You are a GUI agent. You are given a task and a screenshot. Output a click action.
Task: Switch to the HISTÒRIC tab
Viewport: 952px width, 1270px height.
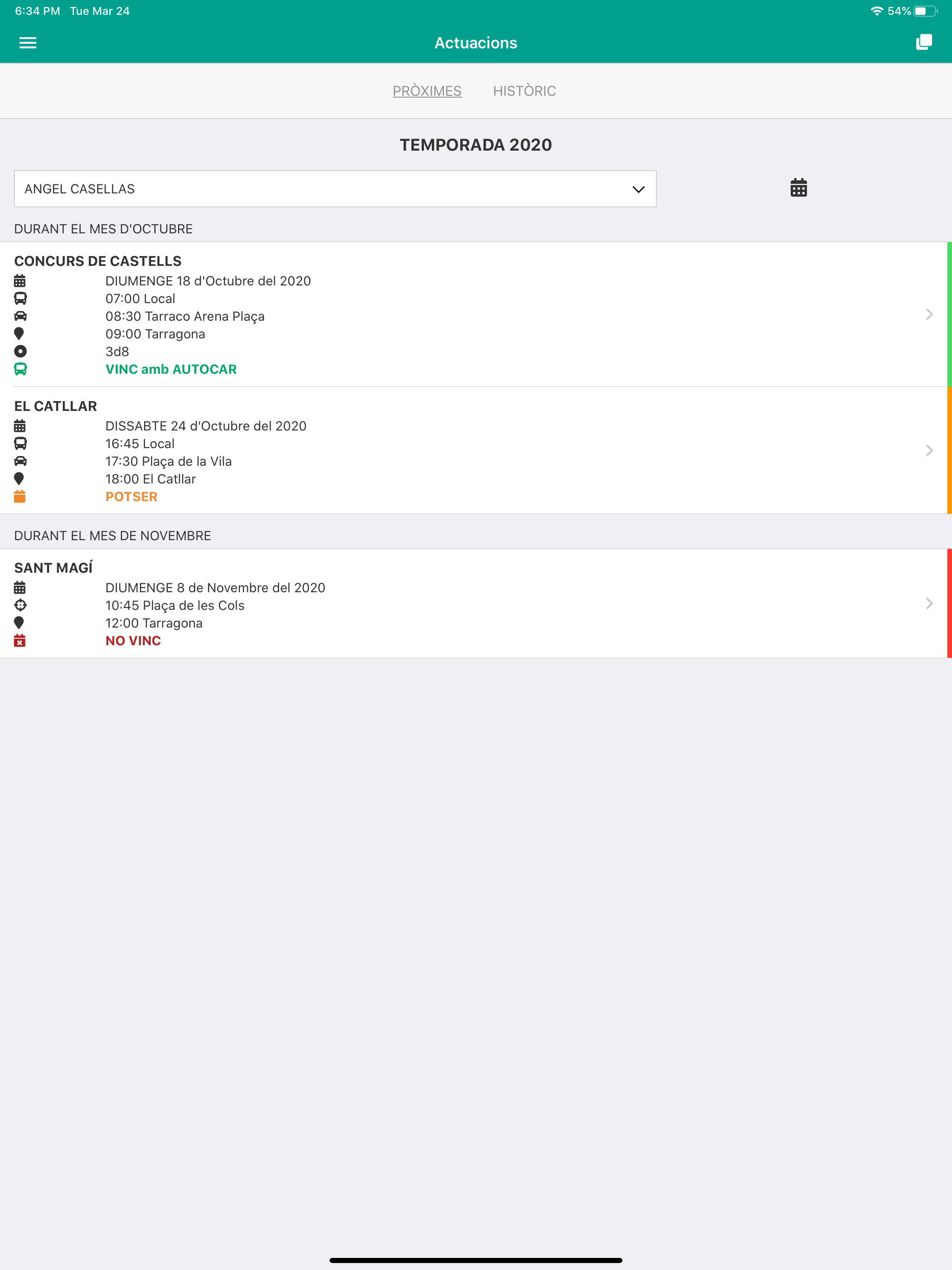tap(524, 91)
